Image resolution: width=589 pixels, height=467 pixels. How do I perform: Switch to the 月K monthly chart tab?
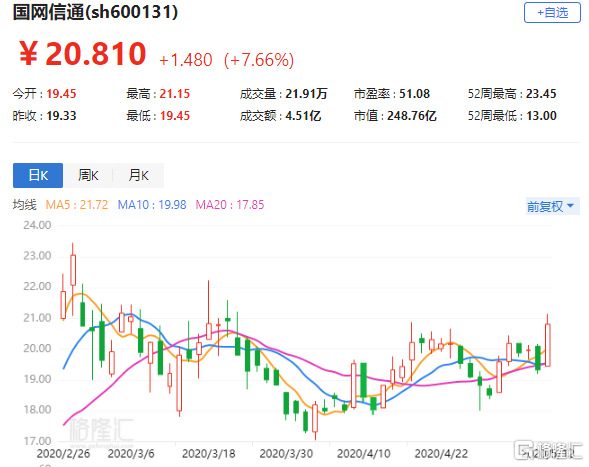tap(138, 175)
